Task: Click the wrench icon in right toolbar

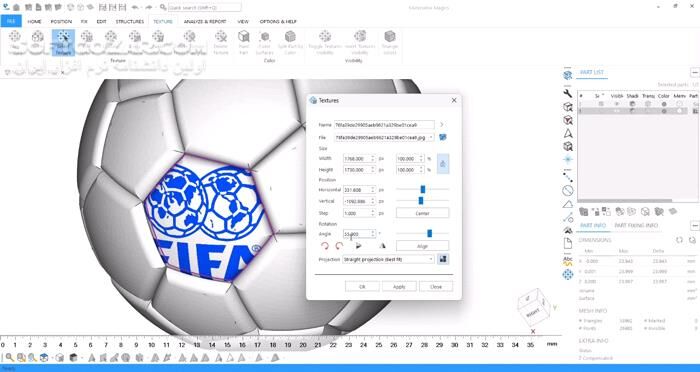Action: click(x=567, y=93)
